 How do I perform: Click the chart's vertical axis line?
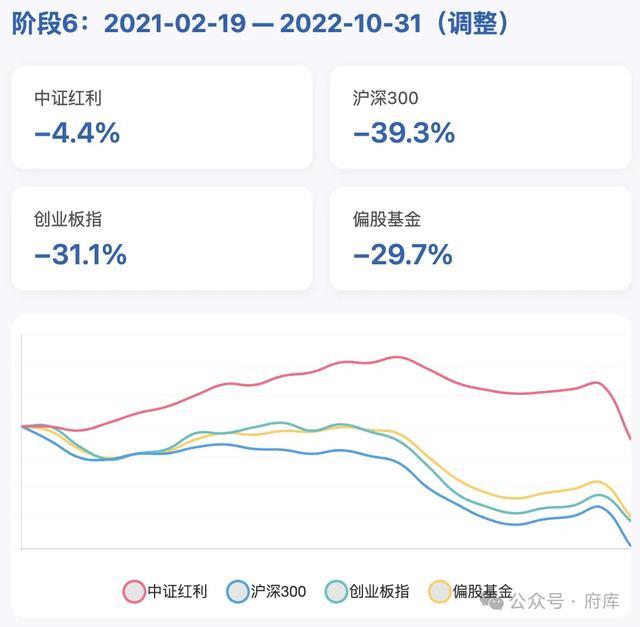pyautogui.click(x=21, y=442)
